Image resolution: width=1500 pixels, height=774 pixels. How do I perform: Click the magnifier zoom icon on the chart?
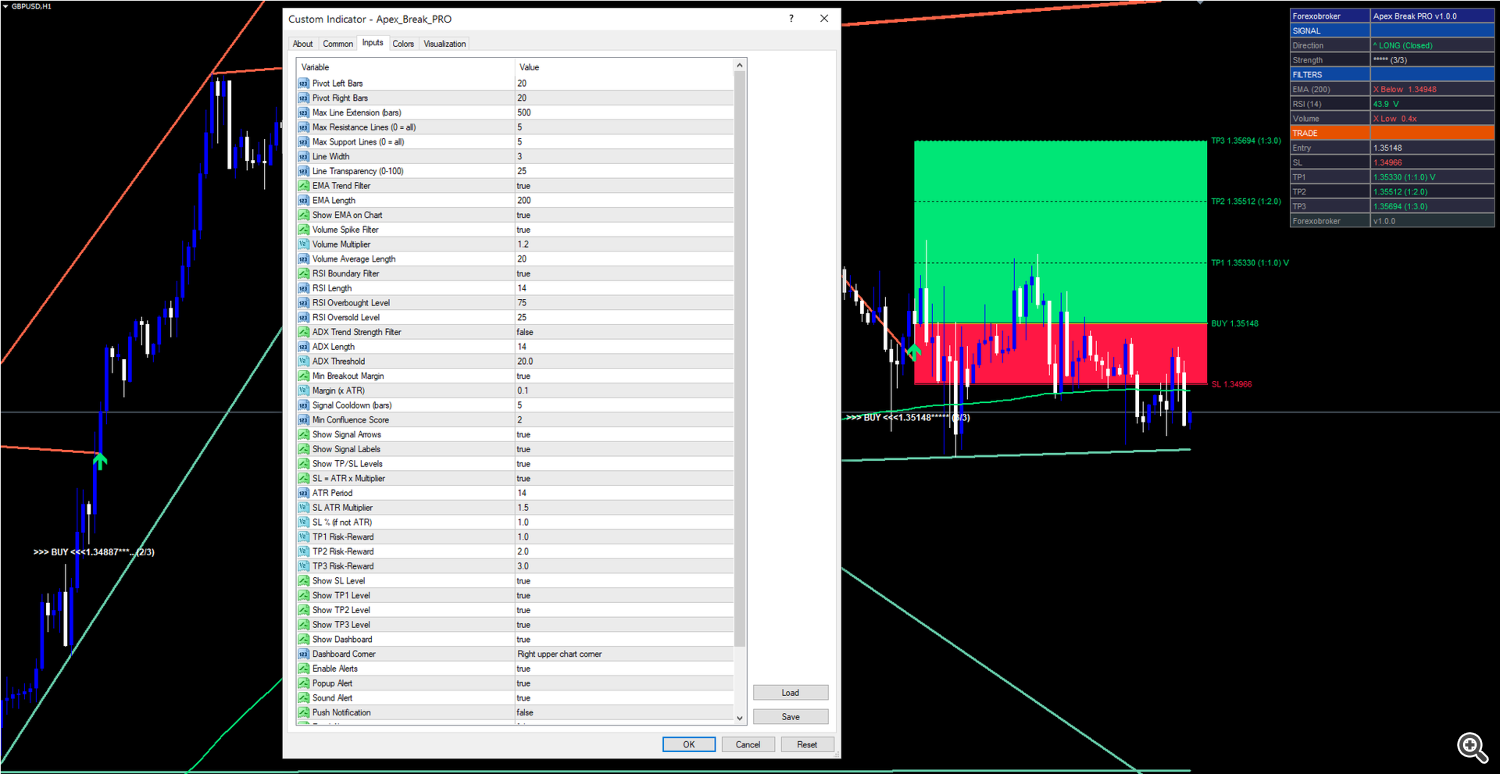[x=1471, y=746]
